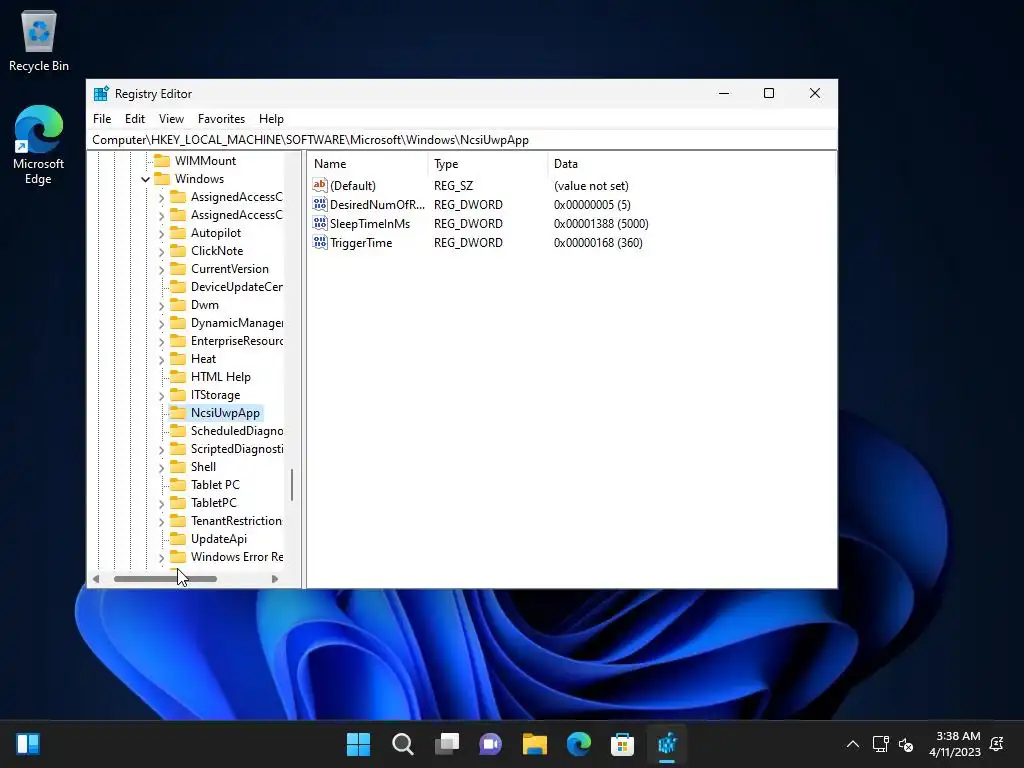Viewport: 1024px width, 768px height.
Task: Expand the Heat key
Action: (161, 359)
